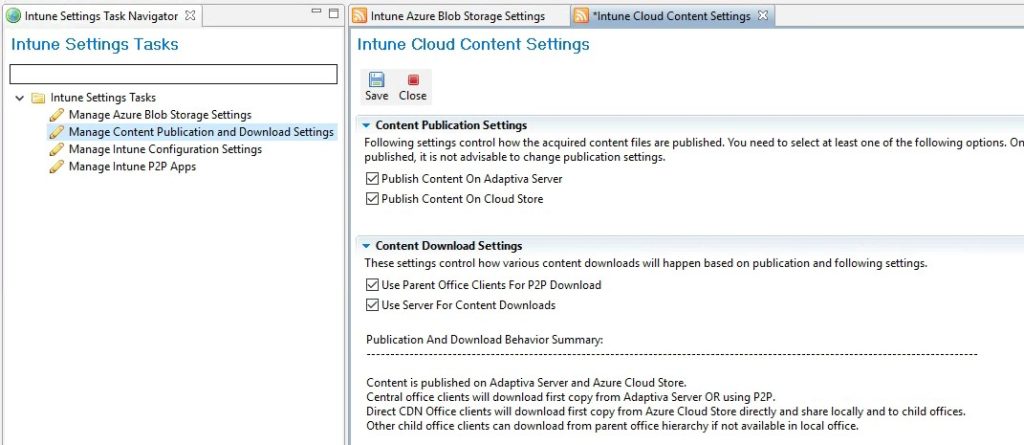This screenshot has width=1024, height=445.
Task: Click line starting 'Direct CDN Office clients'
Action: coord(665,412)
